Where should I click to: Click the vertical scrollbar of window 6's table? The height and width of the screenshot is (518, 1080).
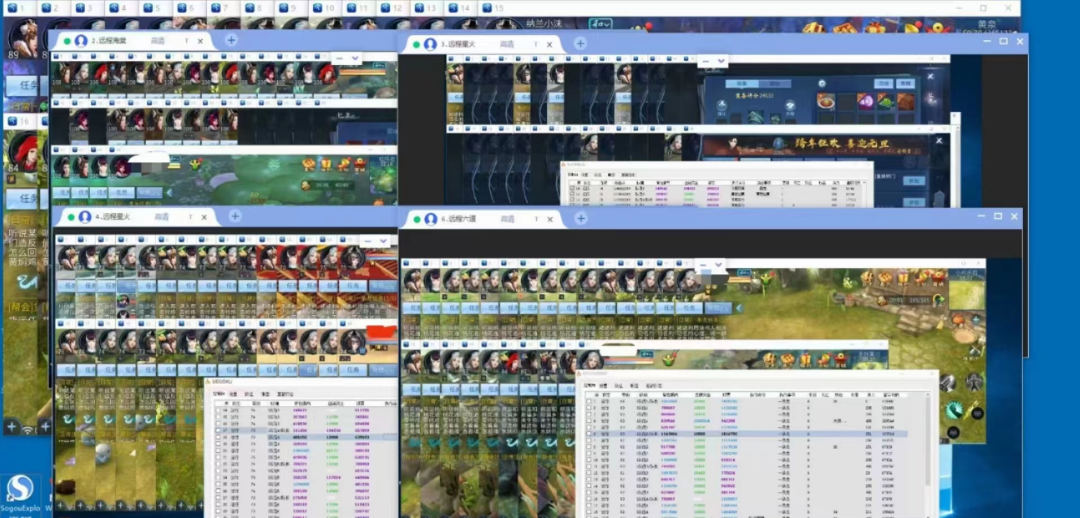(x=927, y=441)
